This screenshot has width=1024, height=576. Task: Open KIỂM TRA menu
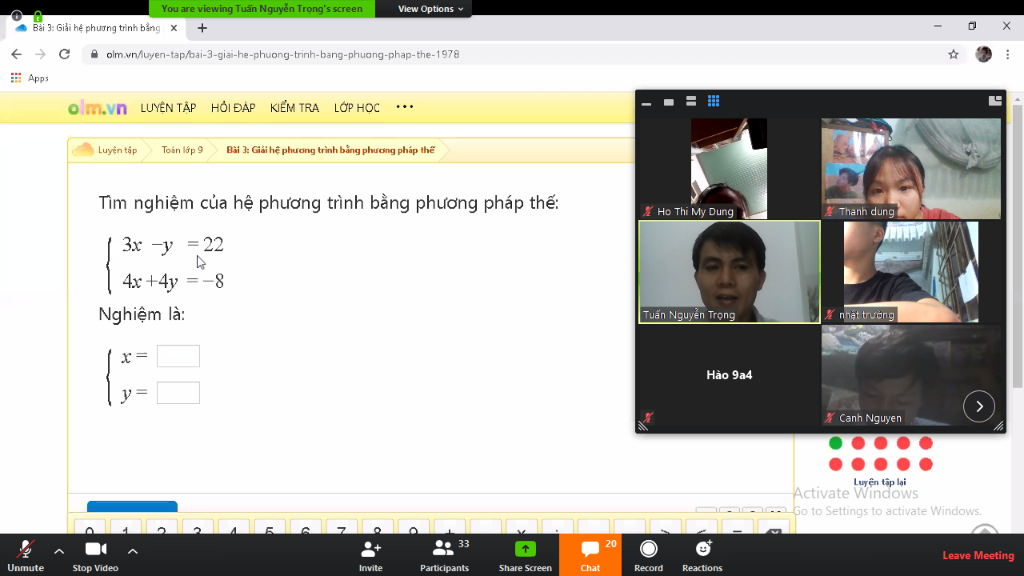click(295, 108)
